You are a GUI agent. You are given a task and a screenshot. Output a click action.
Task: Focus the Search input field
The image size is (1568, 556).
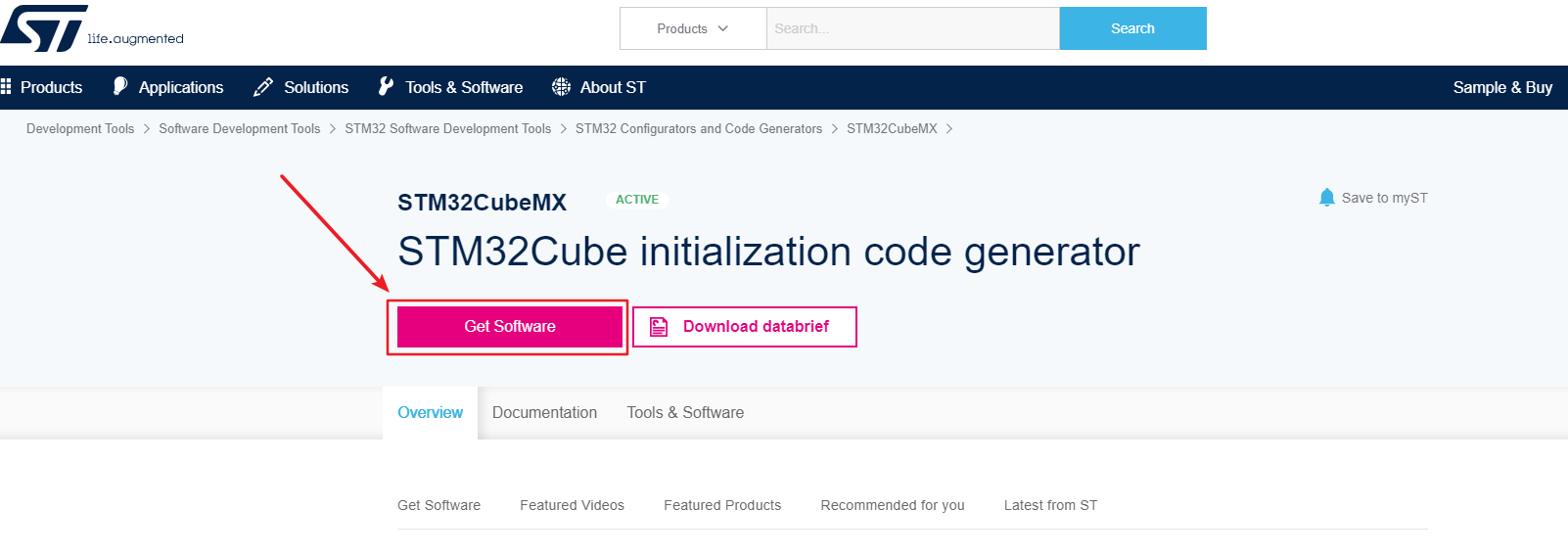point(912,28)
